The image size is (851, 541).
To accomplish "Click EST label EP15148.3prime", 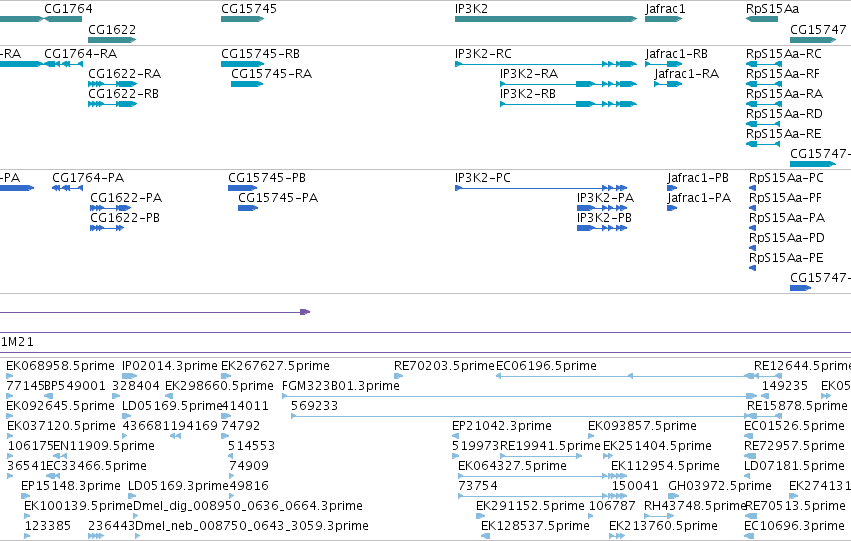I will 71,486.
